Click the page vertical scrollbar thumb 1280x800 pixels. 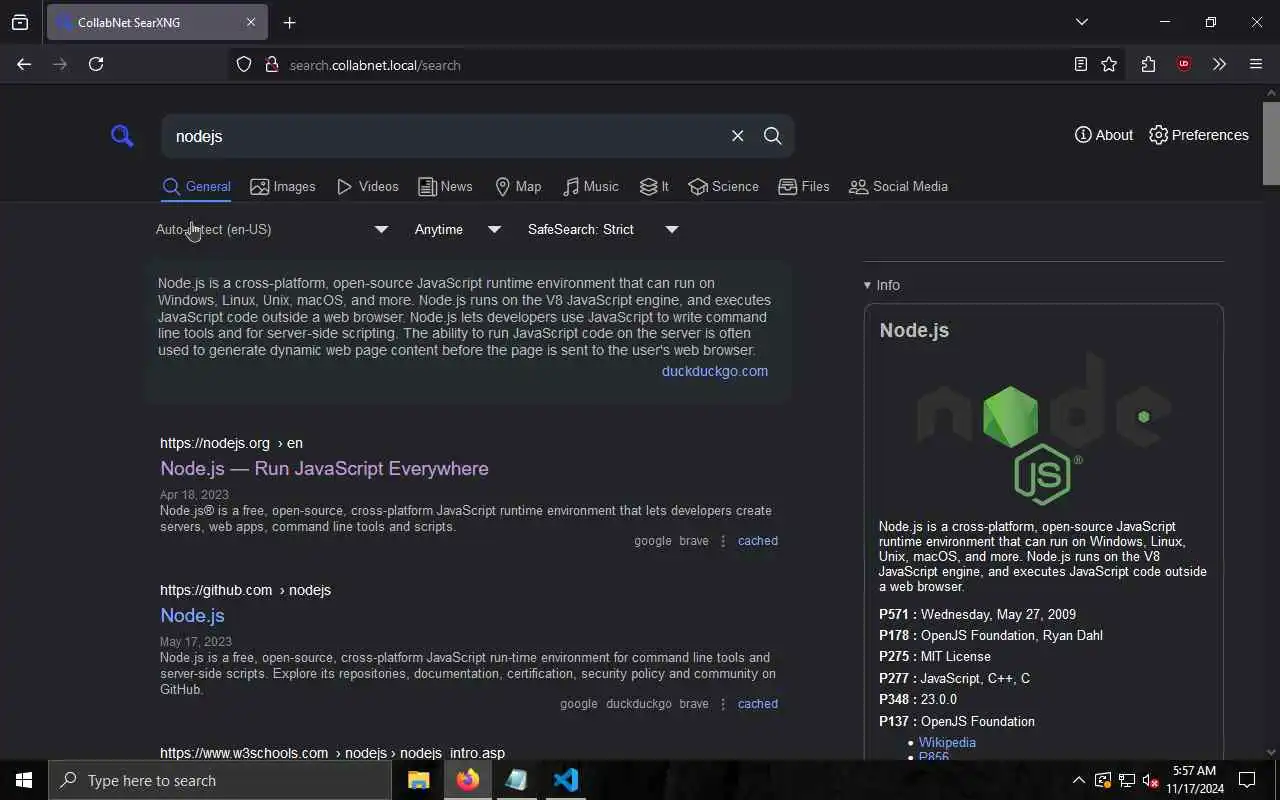(x=1271, y=143)
